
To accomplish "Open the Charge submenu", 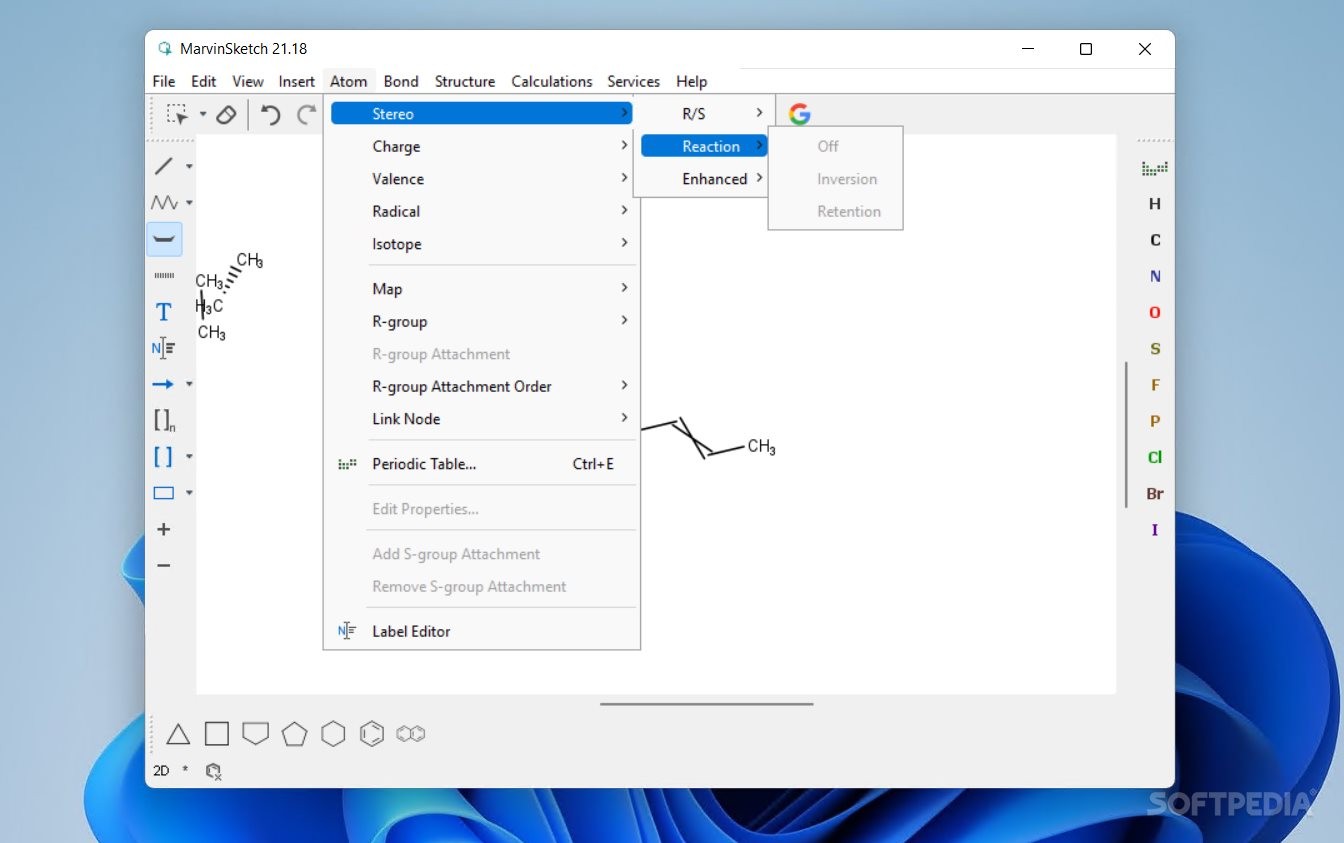I will click(483, 146).
